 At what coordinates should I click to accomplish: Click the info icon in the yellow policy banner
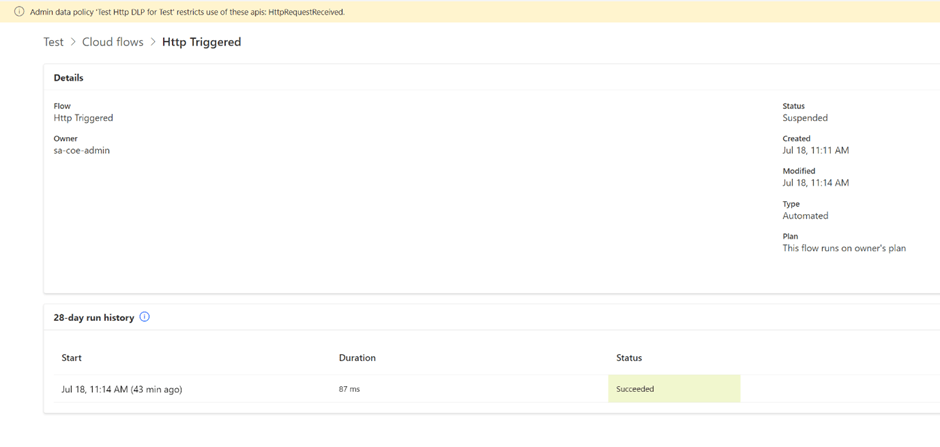[x=19, y=12]
